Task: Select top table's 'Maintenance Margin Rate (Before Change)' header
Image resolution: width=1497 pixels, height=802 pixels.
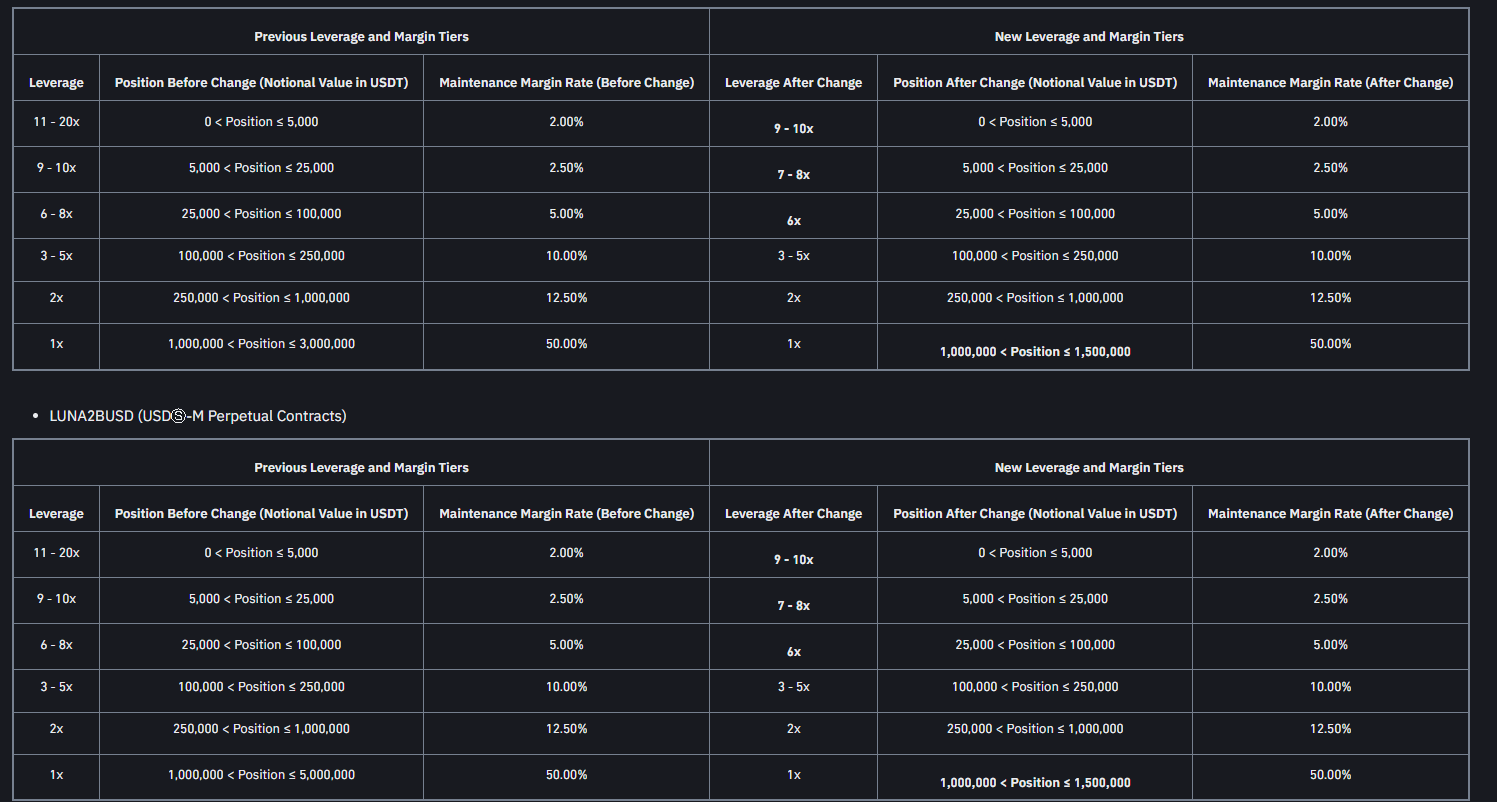Action: click(566, 83)
